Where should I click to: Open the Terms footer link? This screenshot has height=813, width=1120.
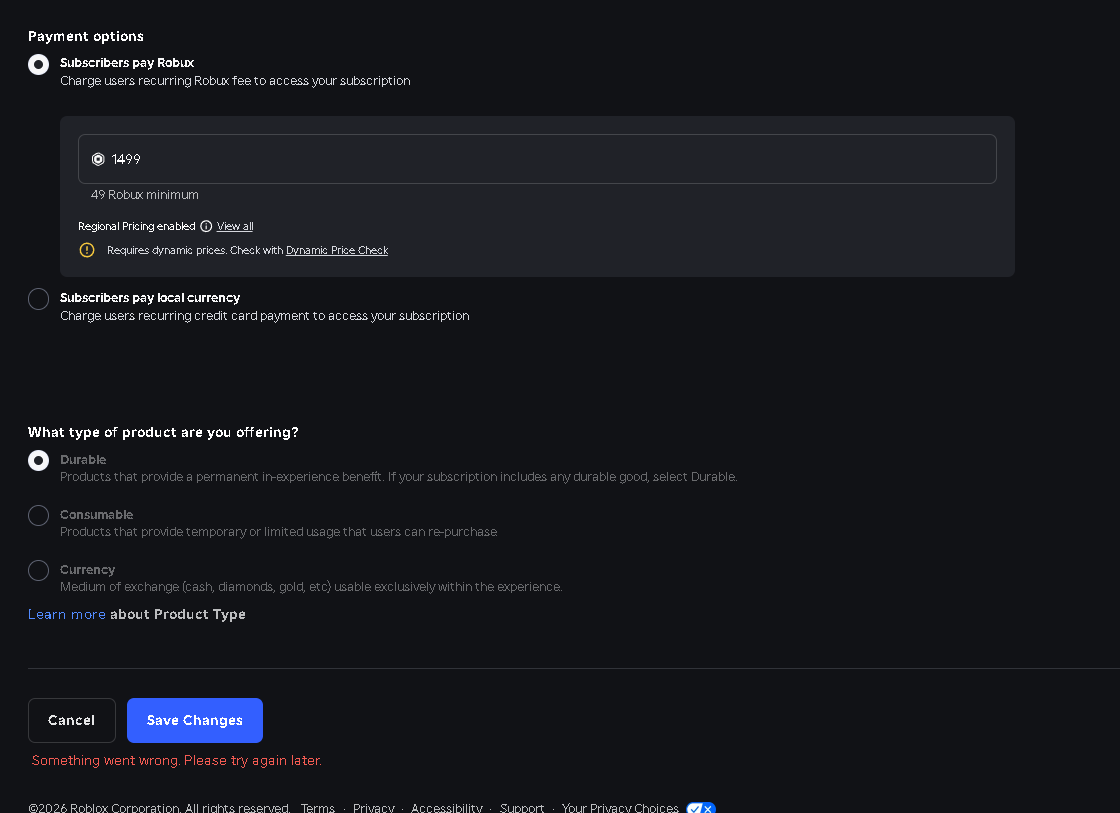[318, 807]
